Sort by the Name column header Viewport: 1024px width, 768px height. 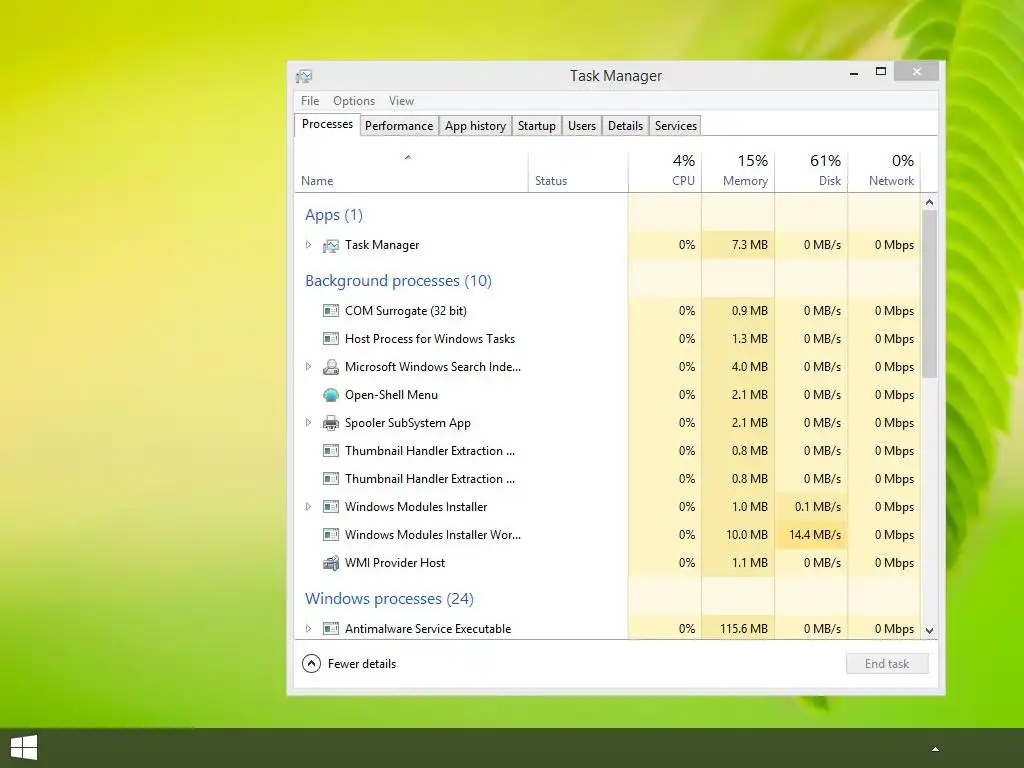pyautogui.click(x=411, y=172)
